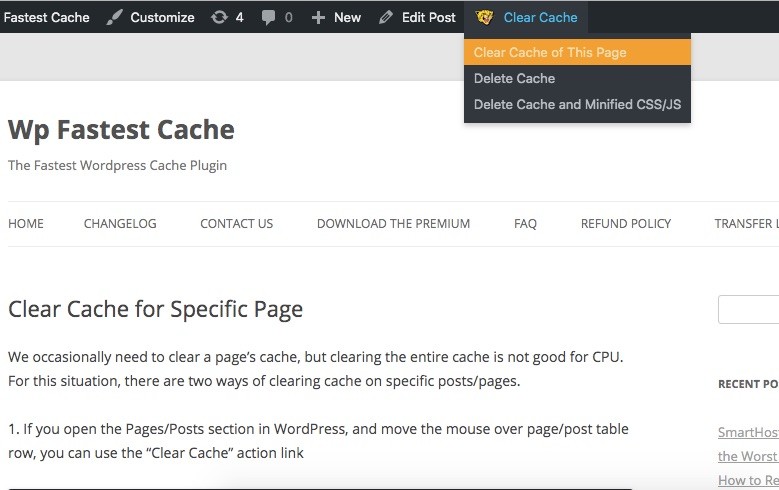Click the Wp Fastest Cache site title
This screenshot has height=490, width=779.
(x=121, y=129)
